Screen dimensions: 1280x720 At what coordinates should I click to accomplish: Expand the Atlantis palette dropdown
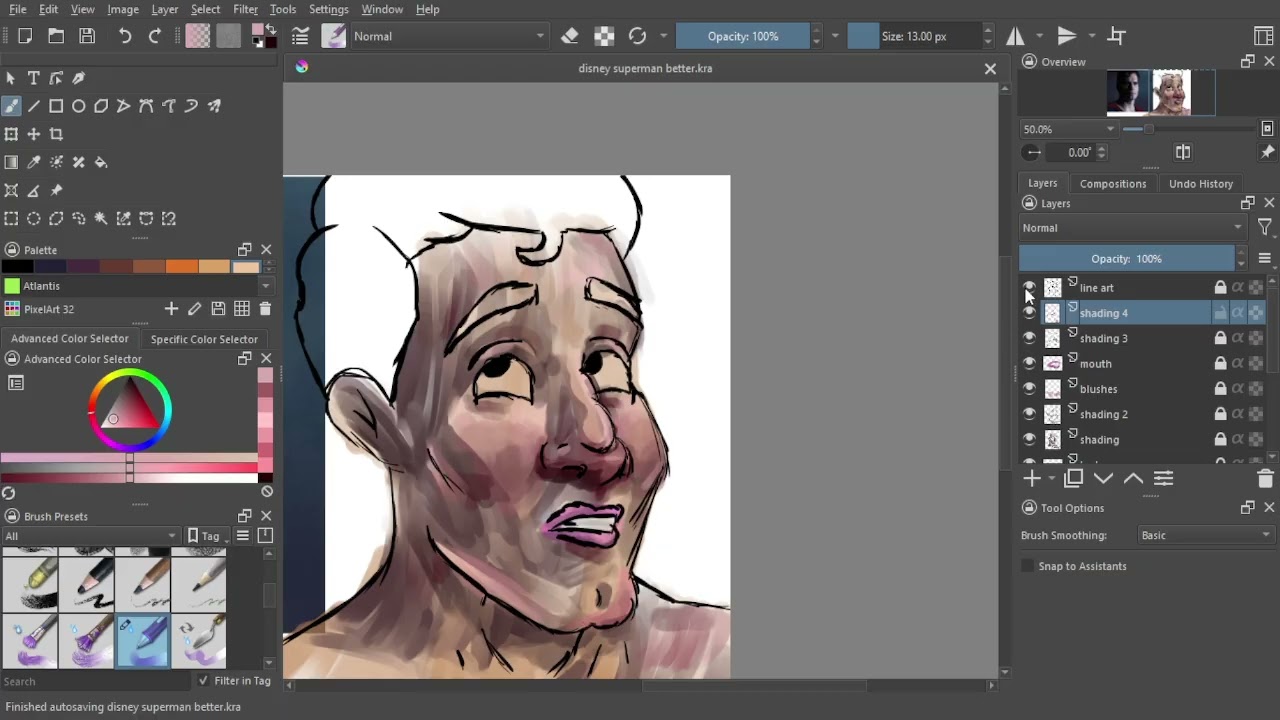[x=266, y=286]
